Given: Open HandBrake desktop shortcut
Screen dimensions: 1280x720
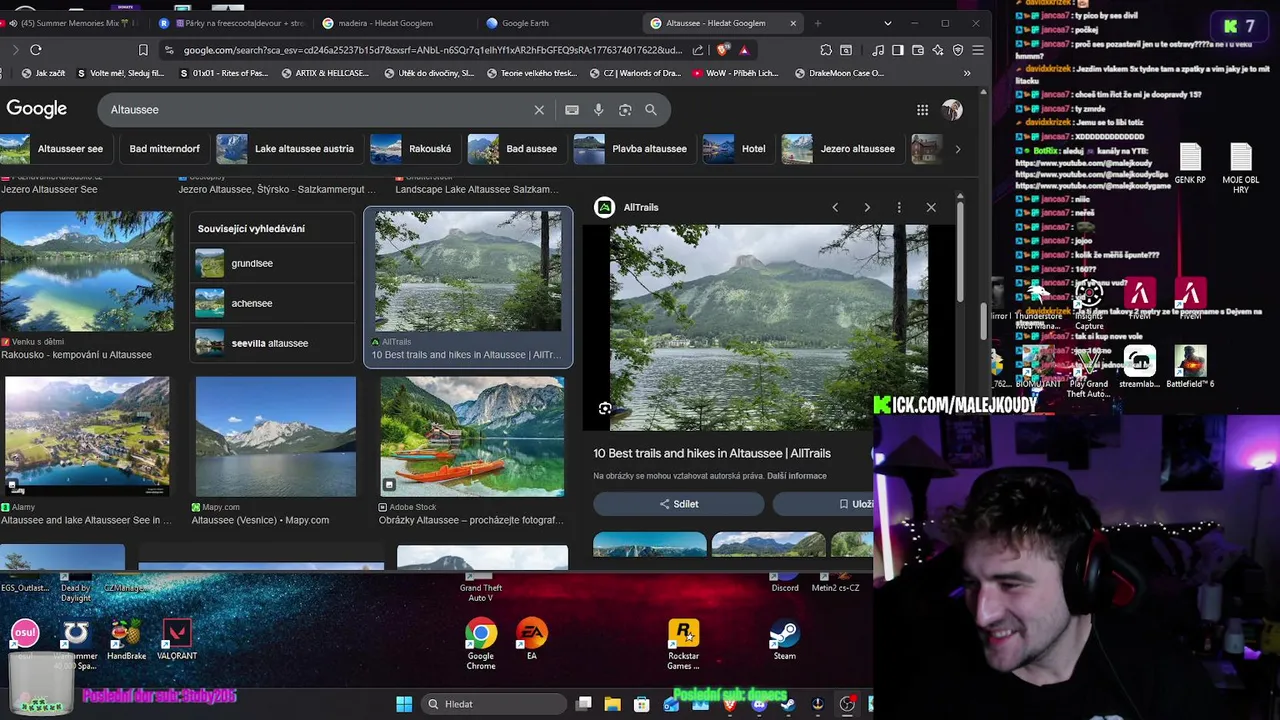Looking at the screenshot, I should 126,640.
